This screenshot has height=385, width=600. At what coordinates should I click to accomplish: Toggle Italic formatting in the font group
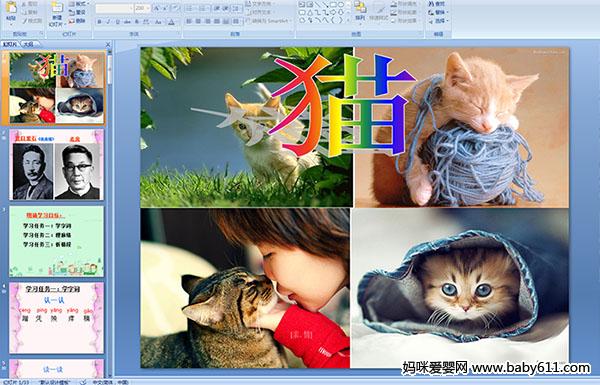tap(108, 22)
